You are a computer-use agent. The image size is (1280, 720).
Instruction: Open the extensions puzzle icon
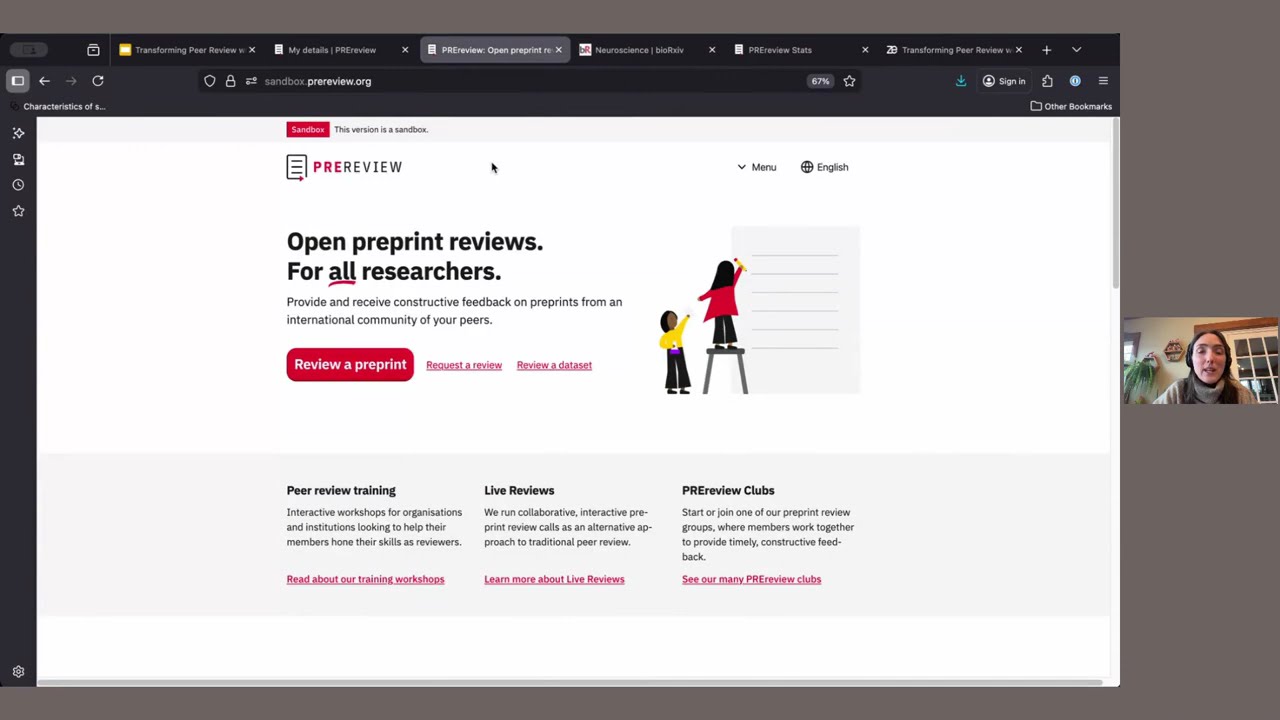pos(1047,81)
